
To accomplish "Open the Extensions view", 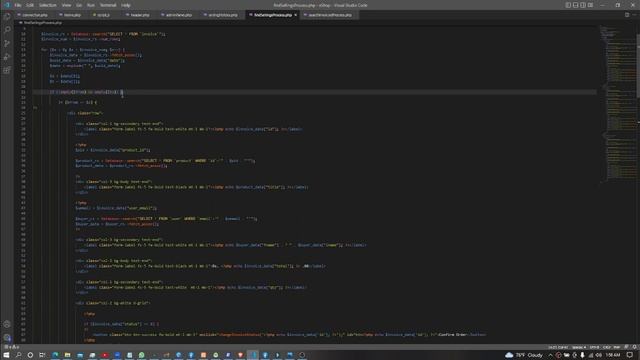I will tap(7, 70).
